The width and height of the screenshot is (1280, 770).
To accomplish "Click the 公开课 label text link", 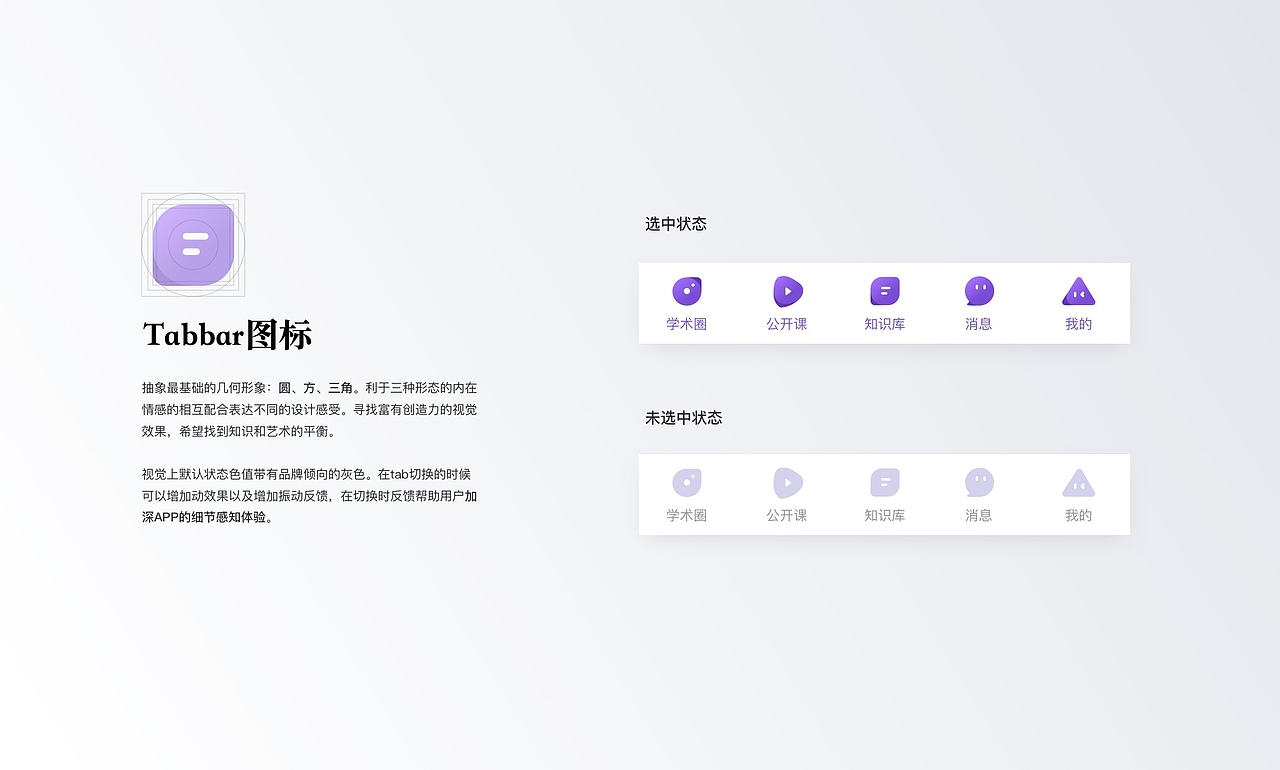I will [787, 326].
